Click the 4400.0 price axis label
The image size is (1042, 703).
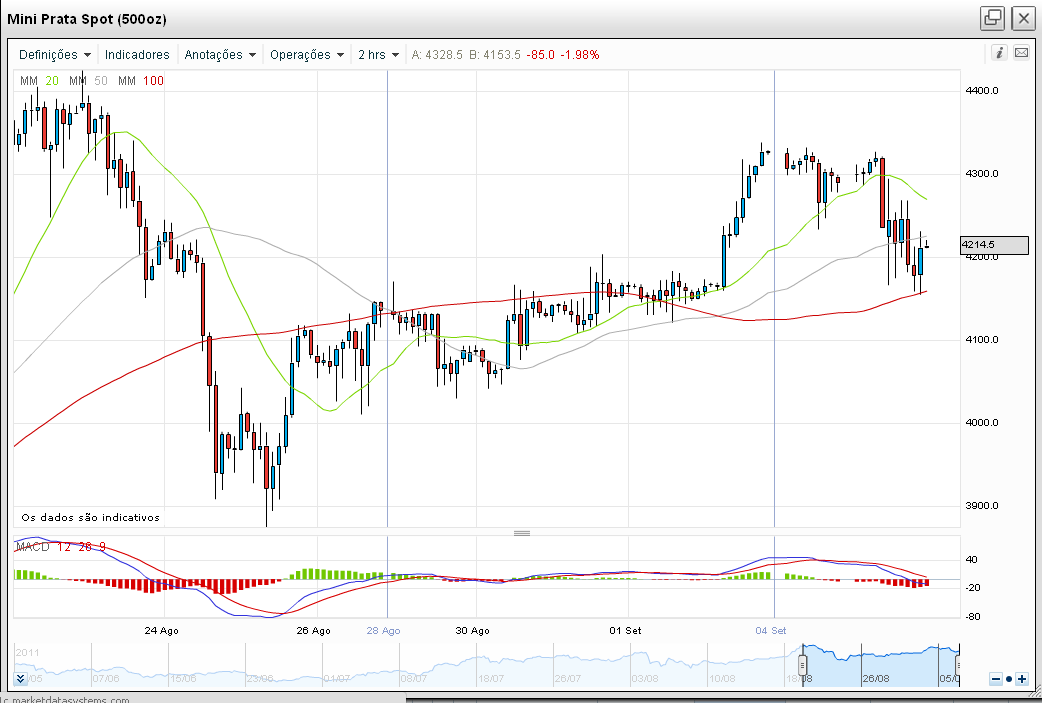pos(982,90)
